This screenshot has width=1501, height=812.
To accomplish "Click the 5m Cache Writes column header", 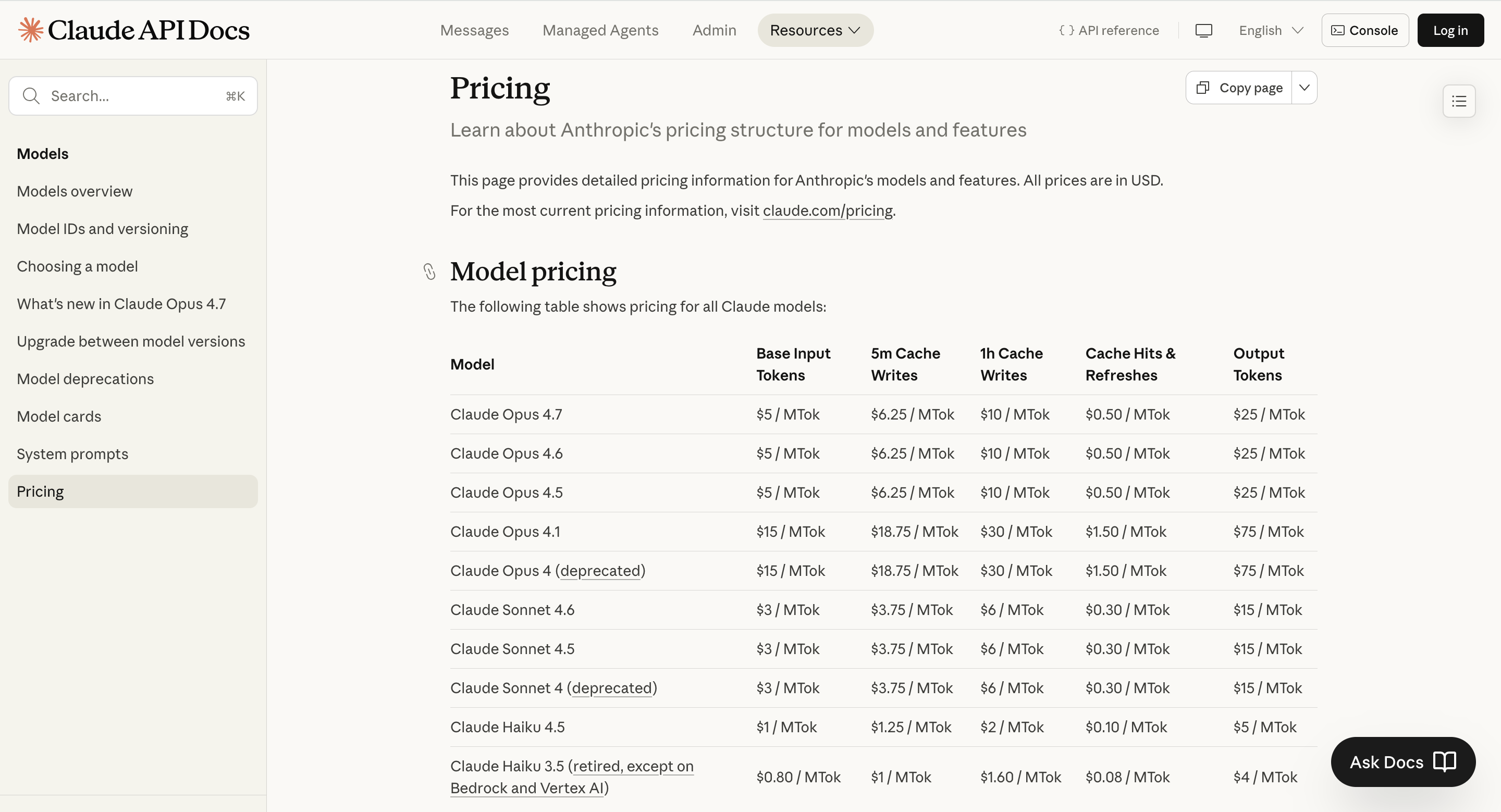I will pos(905,364).
